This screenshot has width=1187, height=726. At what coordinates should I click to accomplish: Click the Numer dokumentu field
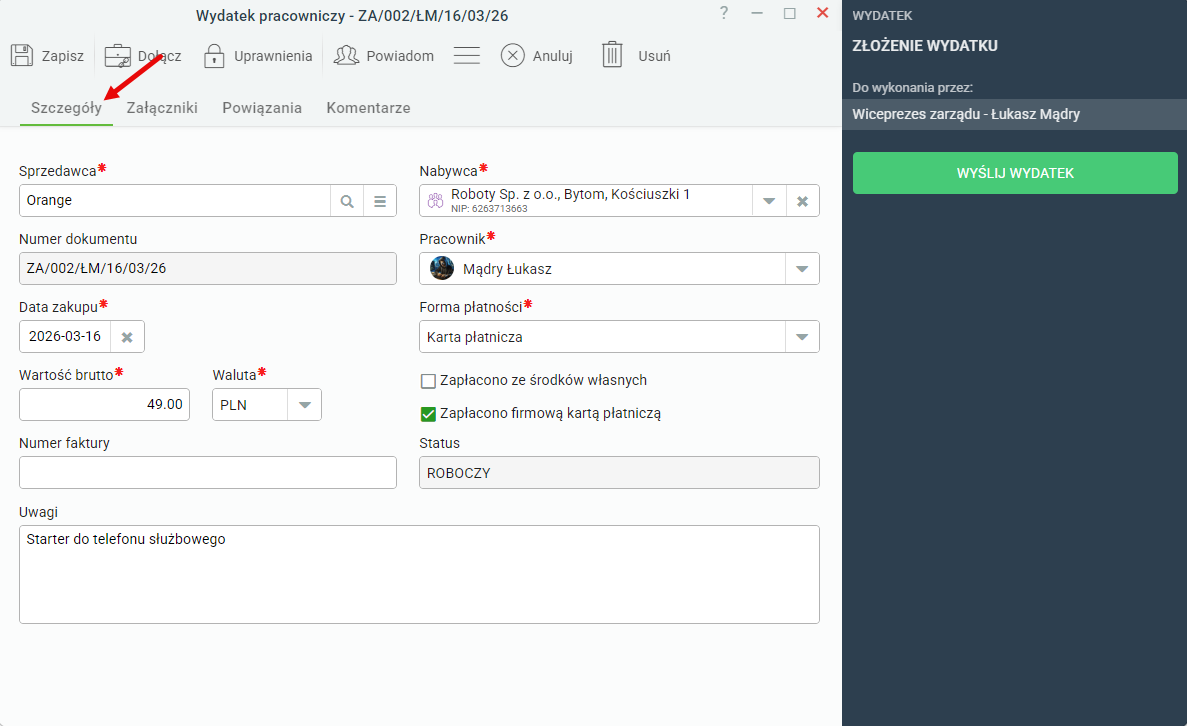click(x=207, y=269)
